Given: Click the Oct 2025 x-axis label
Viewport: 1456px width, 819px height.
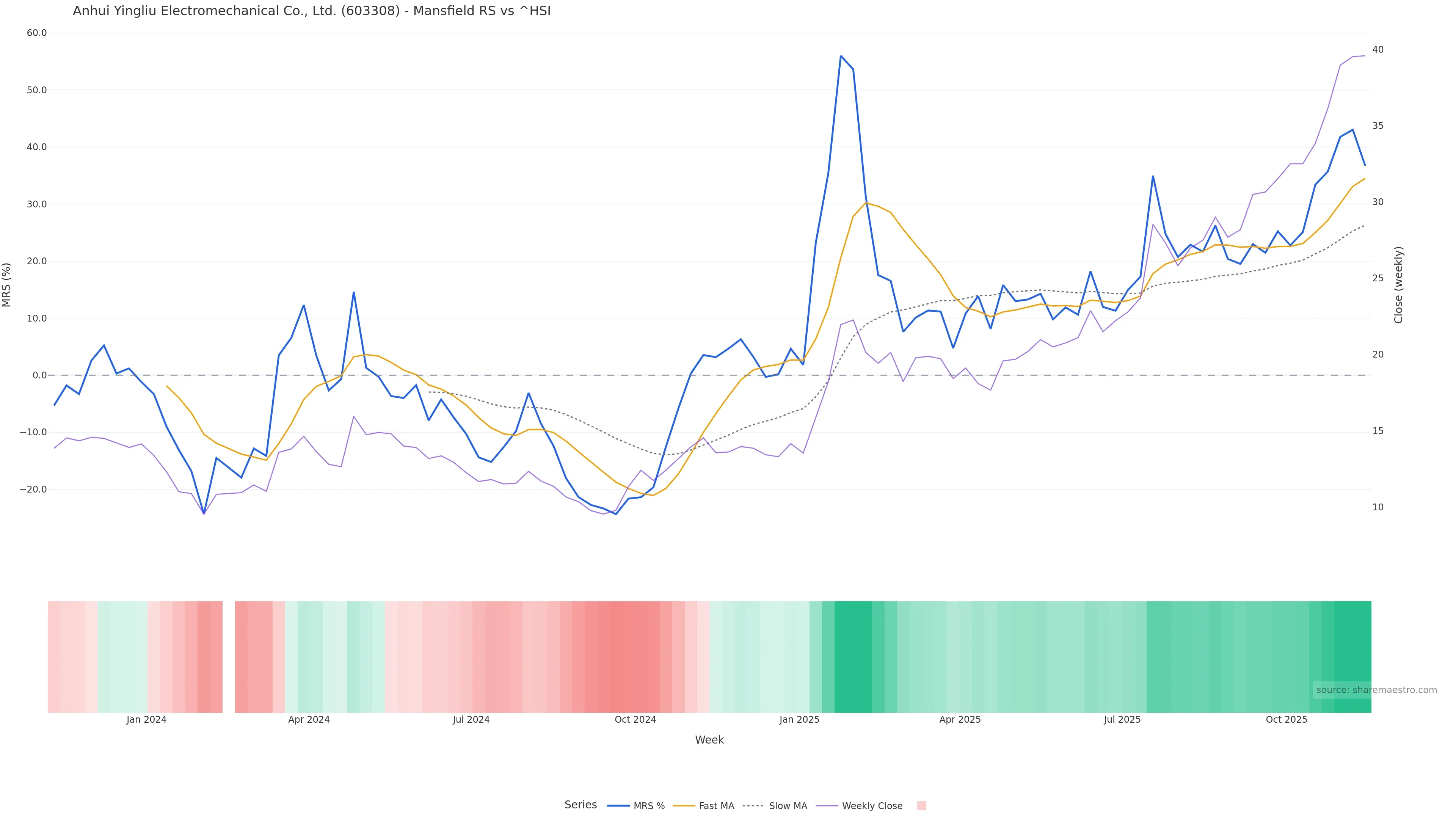Looking at the screenshot, I should [1287, 720].
